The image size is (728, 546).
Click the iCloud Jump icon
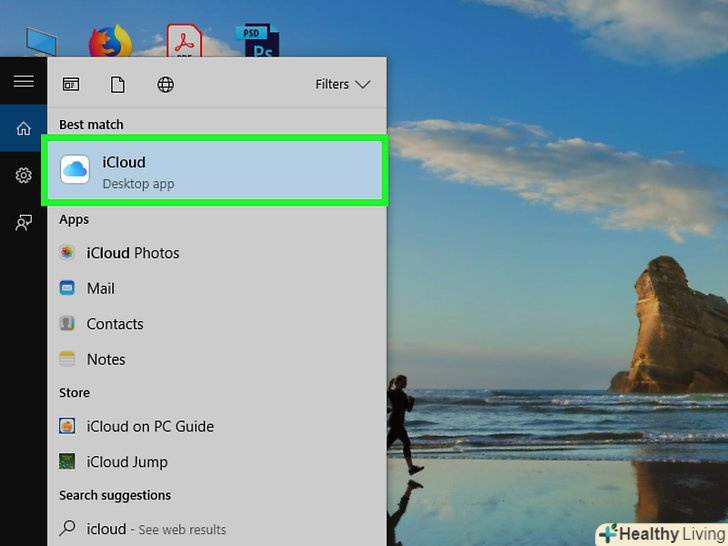(67, 462)
